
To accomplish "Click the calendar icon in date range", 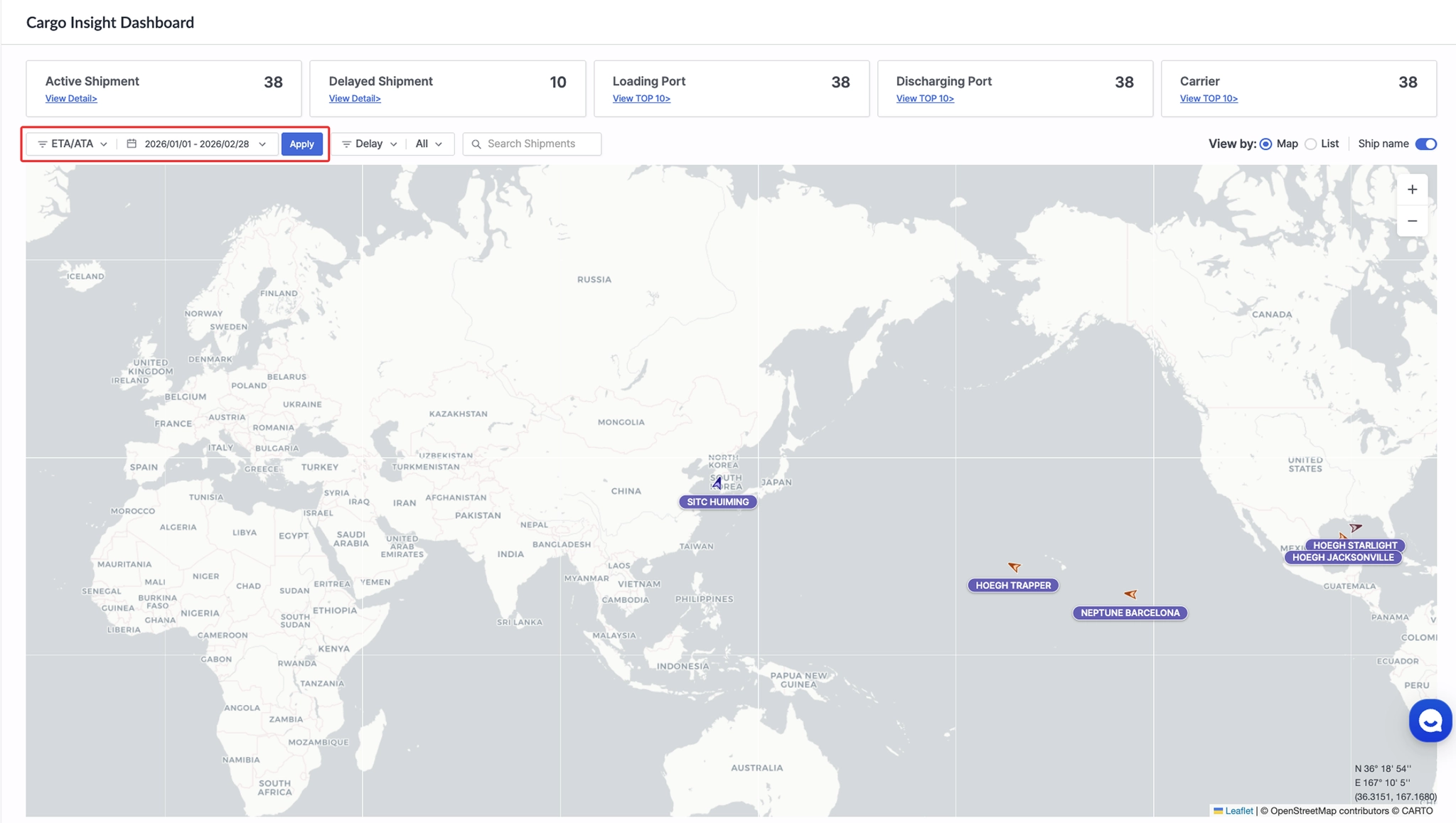I will (132, 144).
